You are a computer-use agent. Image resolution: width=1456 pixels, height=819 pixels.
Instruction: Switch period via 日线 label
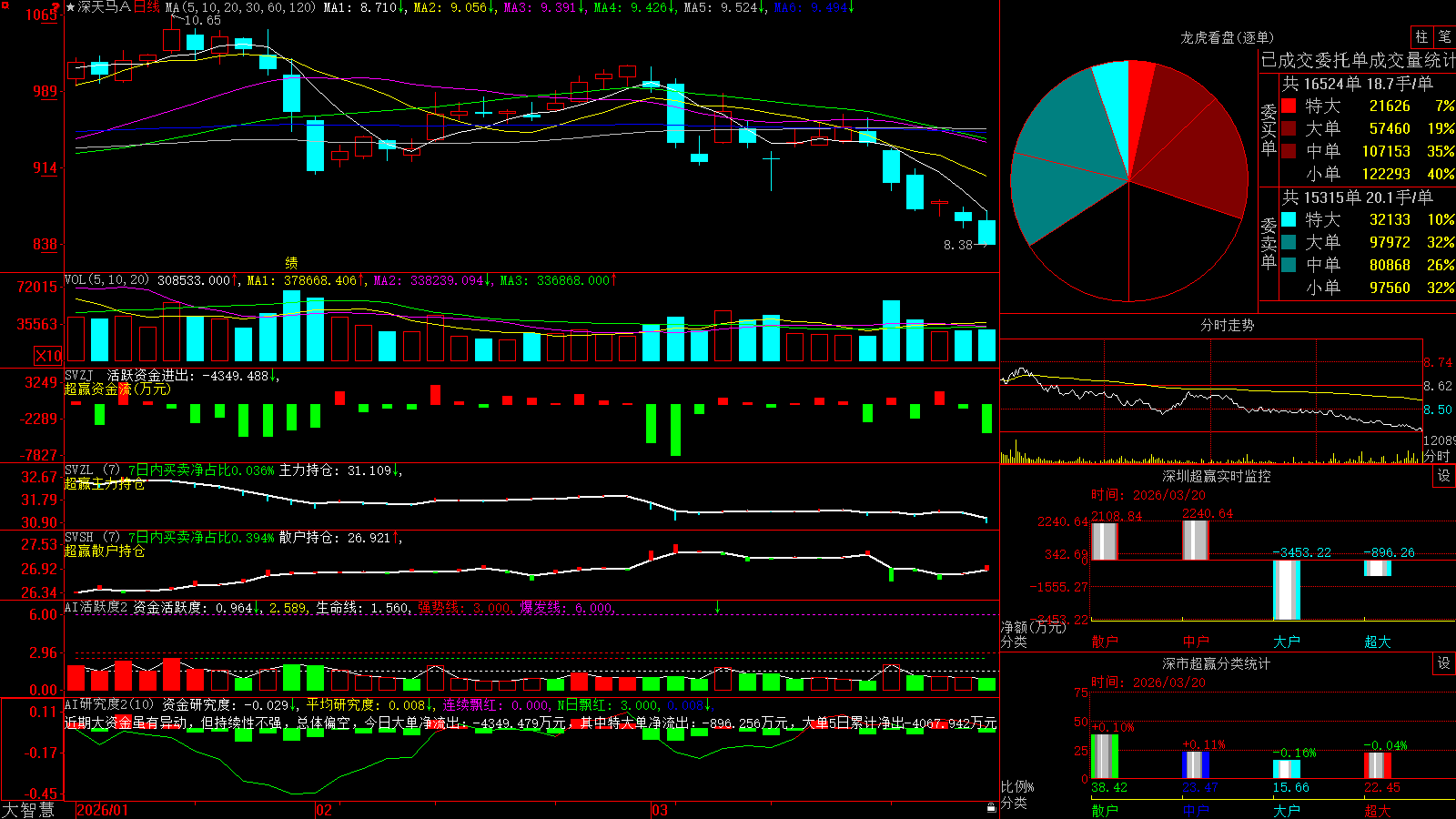(x=147, y=7)
